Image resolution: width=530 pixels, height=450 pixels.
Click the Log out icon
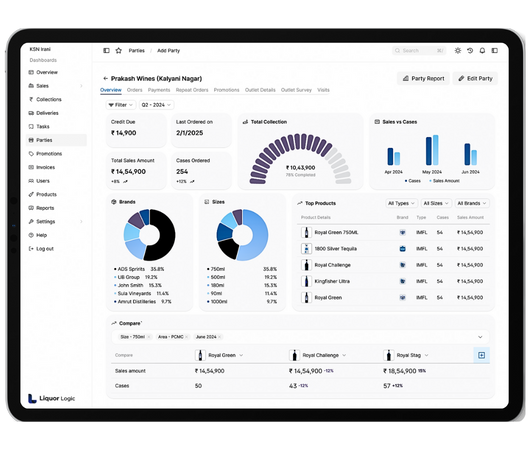31,248
